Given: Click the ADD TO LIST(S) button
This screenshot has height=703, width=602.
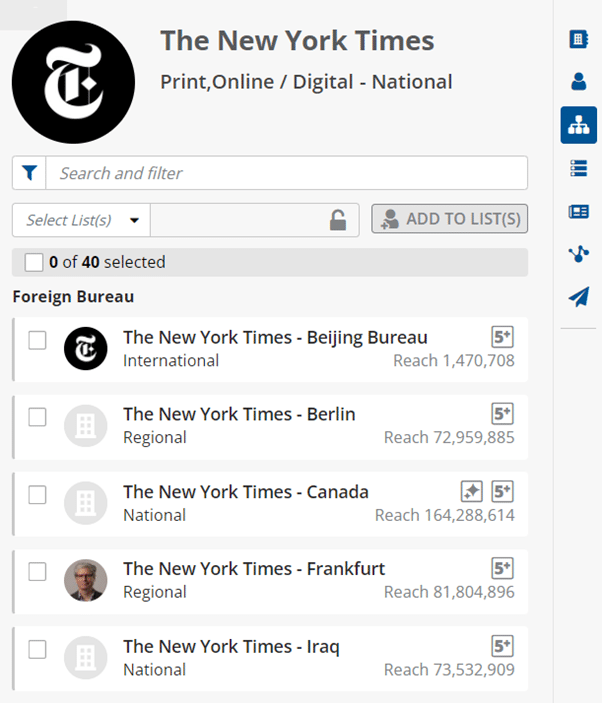Looking at the screenshot, I should pos(450,219).
